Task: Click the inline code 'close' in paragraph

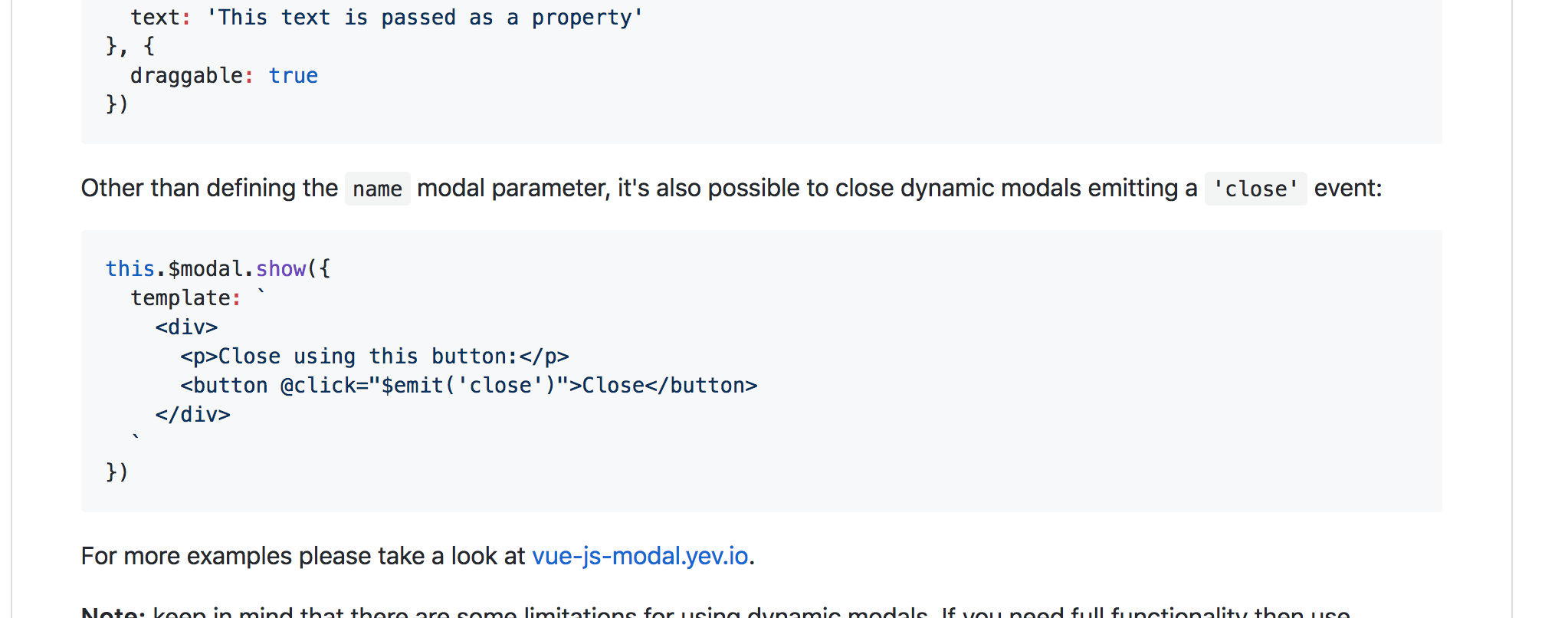Action: [1255, 189]
